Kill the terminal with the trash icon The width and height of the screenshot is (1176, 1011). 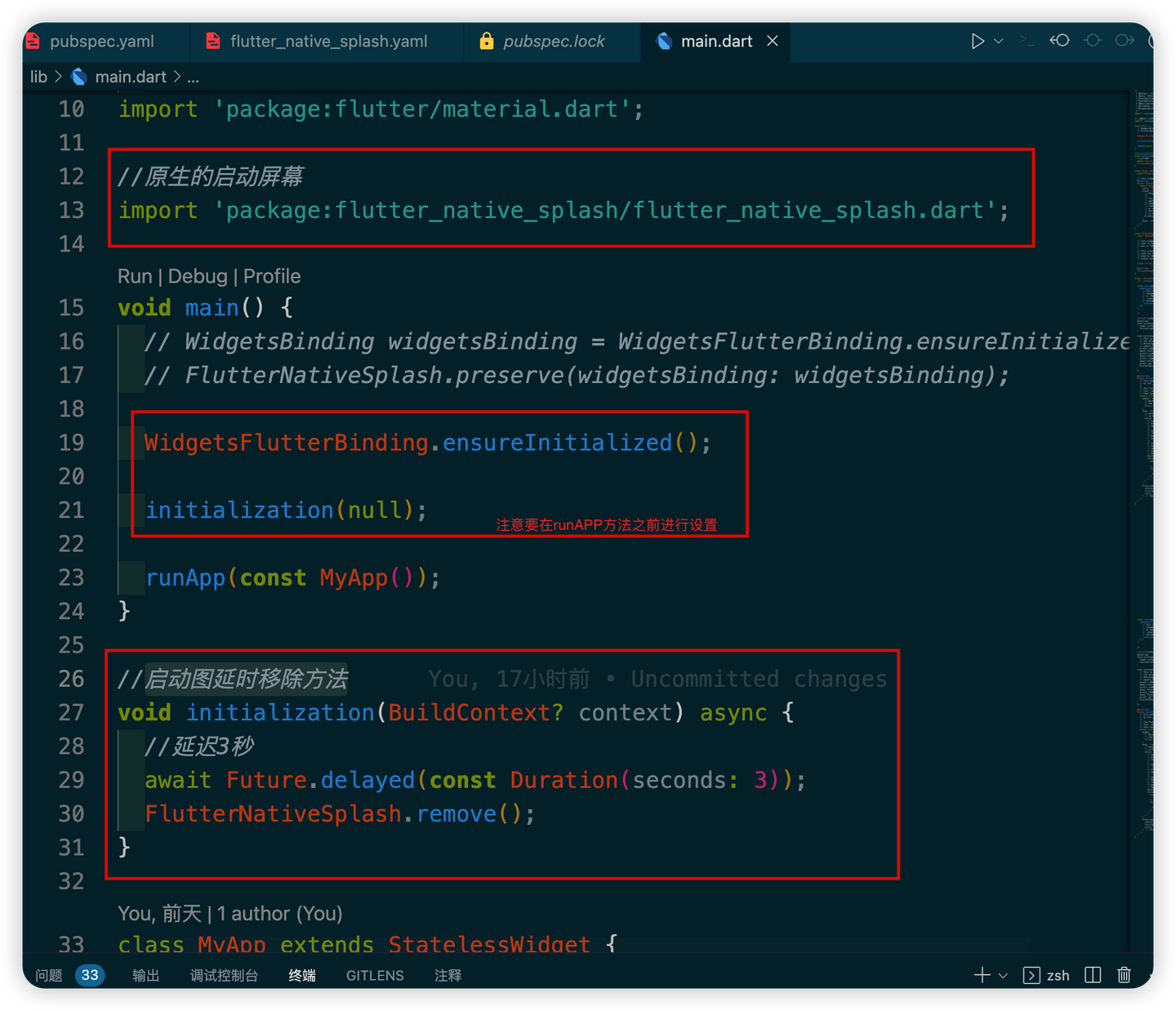[x=1125, y=975]
